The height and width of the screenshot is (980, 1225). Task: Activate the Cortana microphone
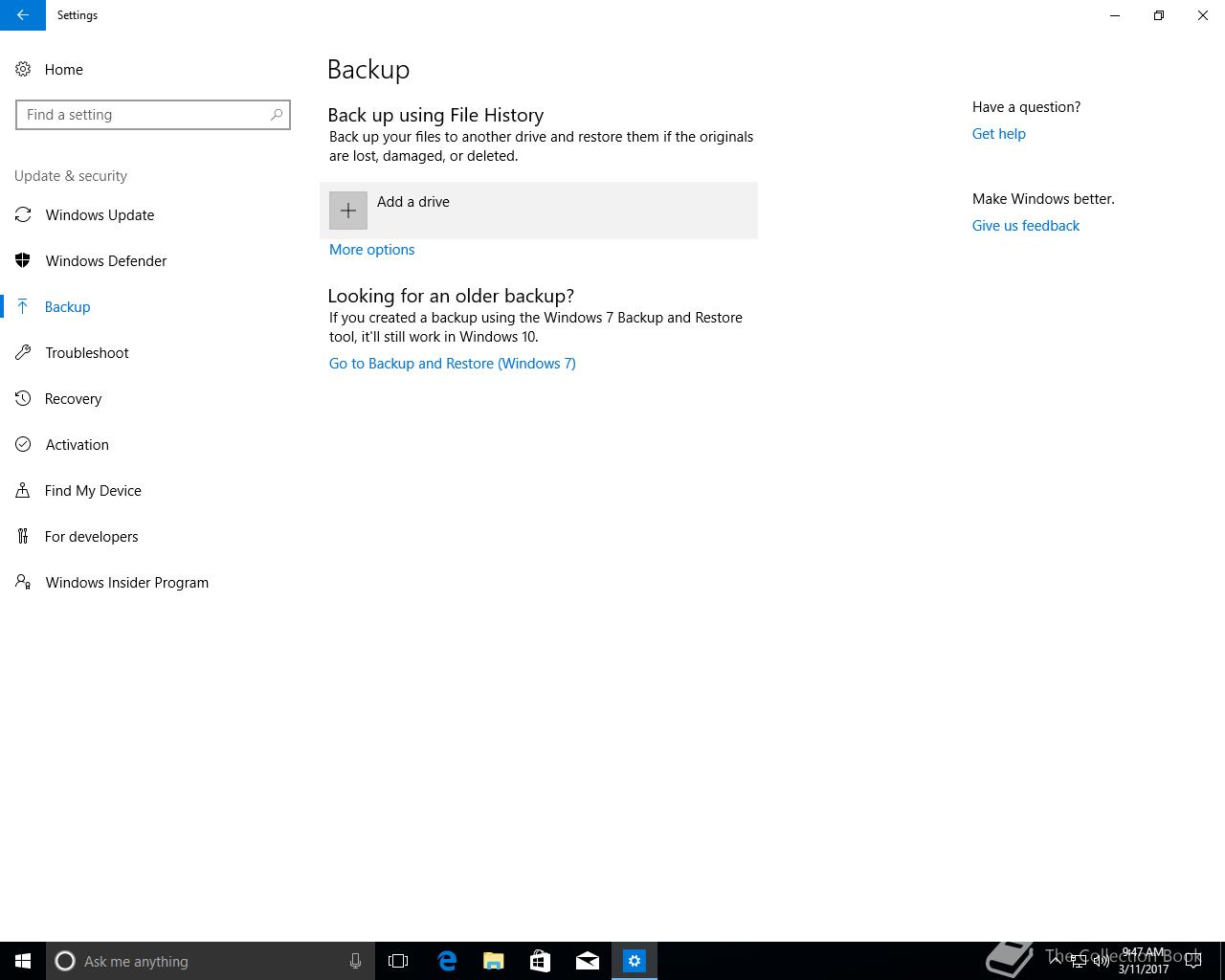tap(355, 961)
